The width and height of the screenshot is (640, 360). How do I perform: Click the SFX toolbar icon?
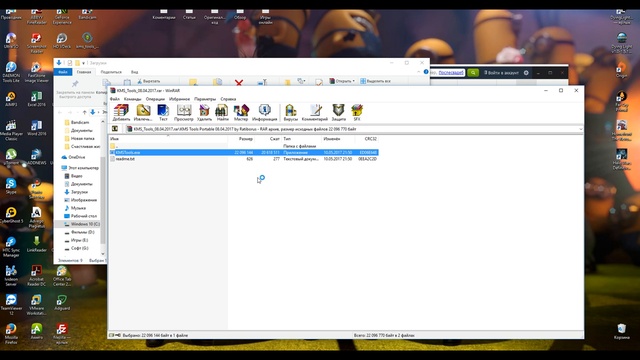[x=357, y=113]
